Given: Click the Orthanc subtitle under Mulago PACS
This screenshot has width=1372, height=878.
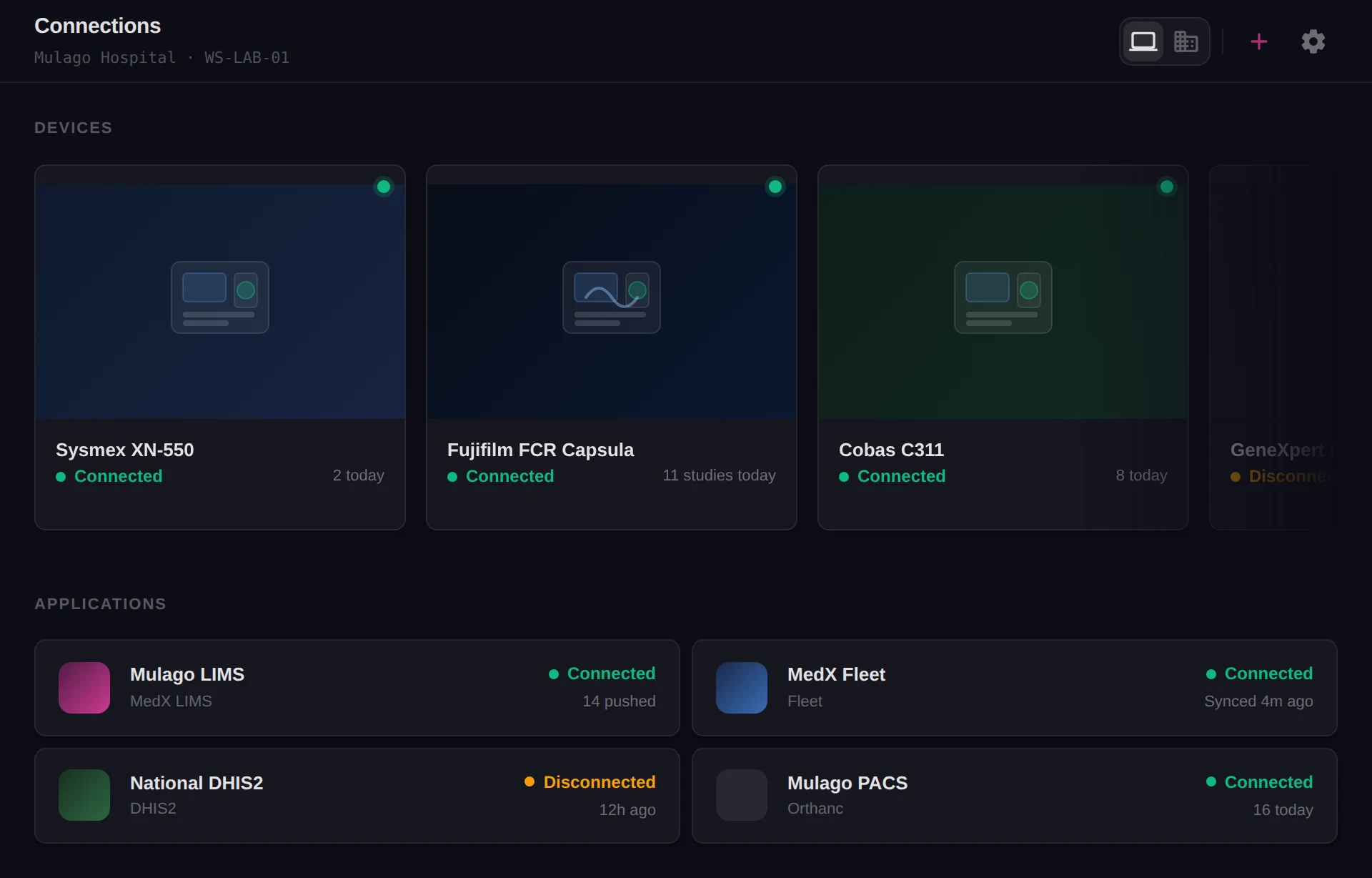Looking at the screenshot, I should pos(815,809).
